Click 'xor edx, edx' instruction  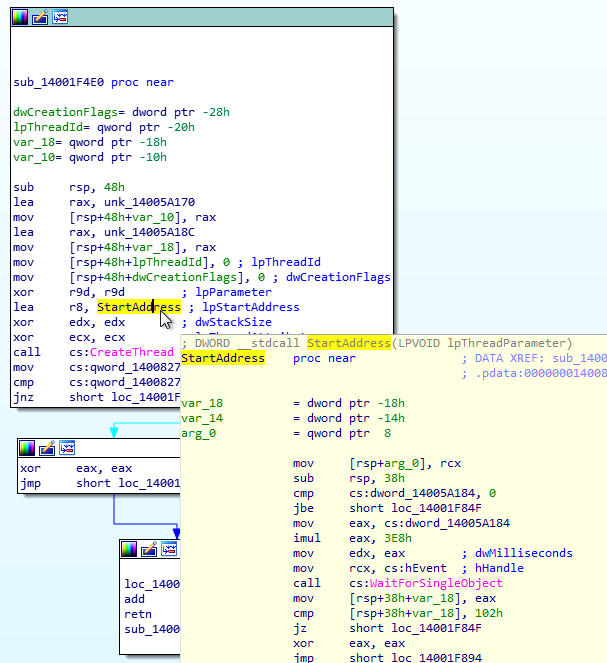click(x=69, y=322)
